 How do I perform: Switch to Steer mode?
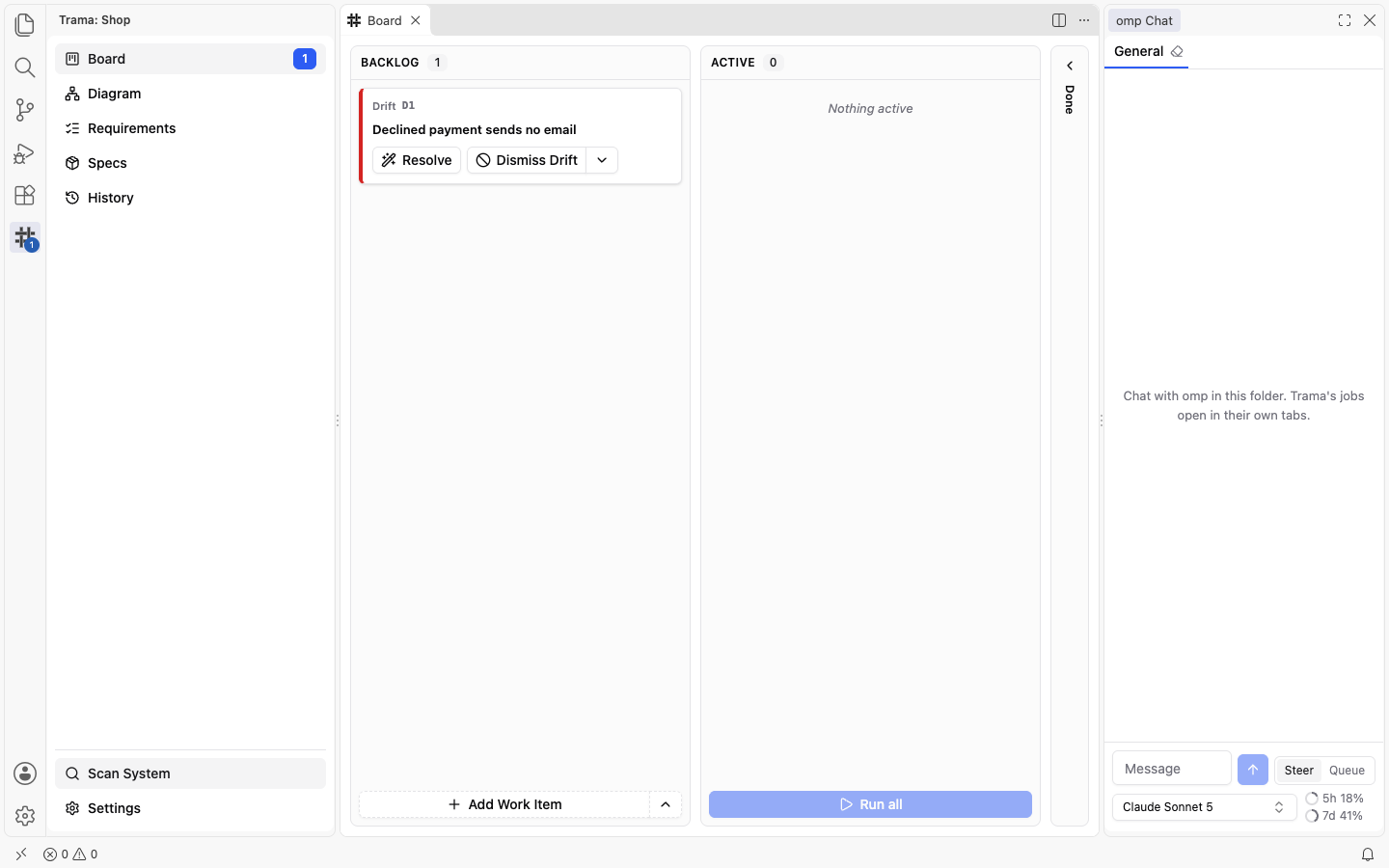(x=1298, y=770)
